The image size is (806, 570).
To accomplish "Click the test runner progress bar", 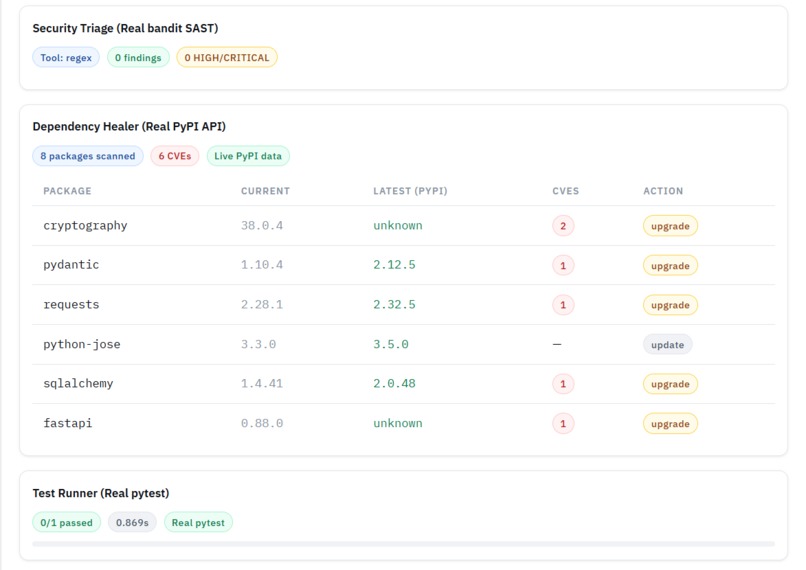I will [404, 544].
